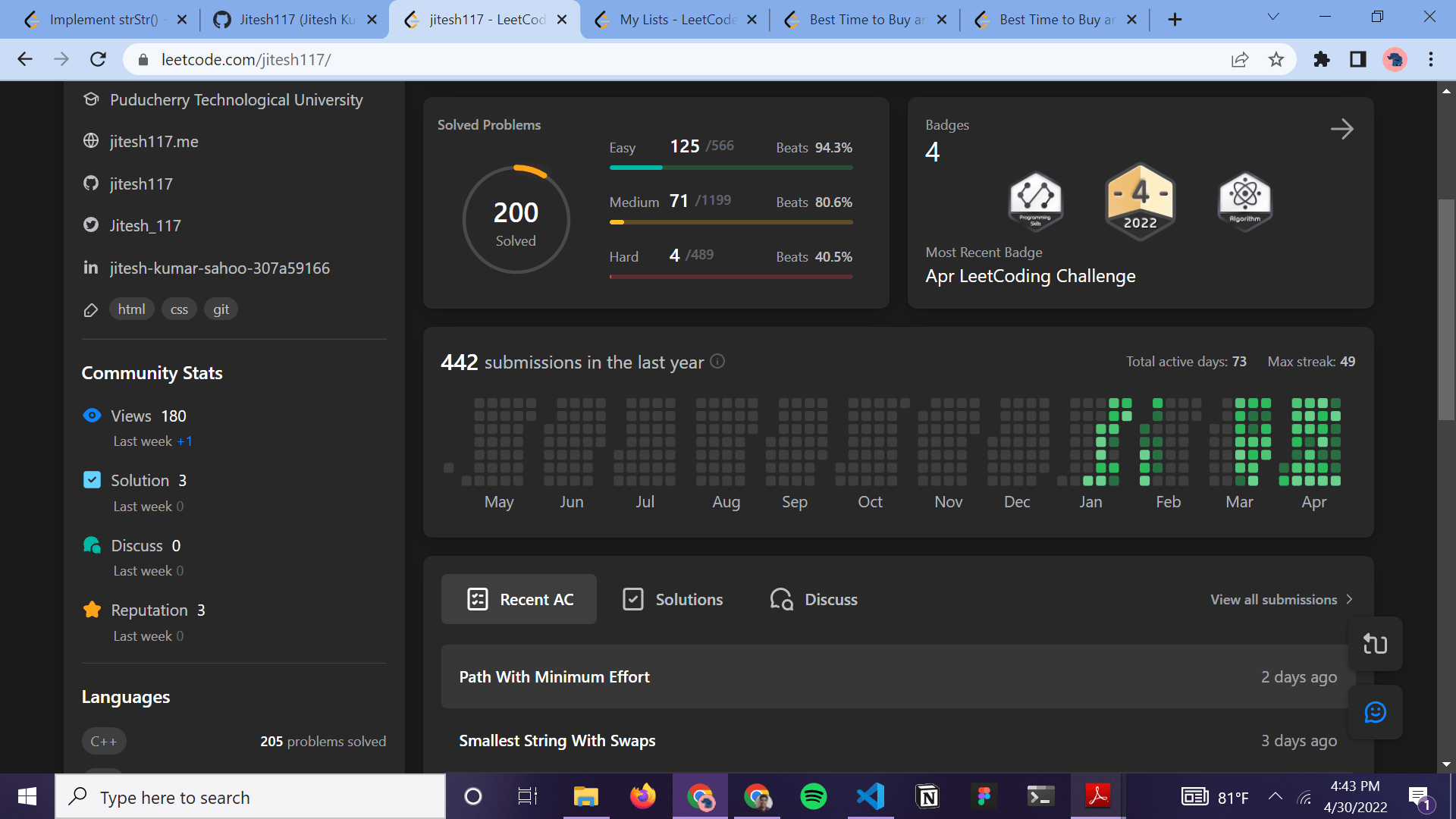This screenshot has height=819, width=1456.
Task: Click the html skill tag
Action: pyautogui.click(x=131, y=309)
